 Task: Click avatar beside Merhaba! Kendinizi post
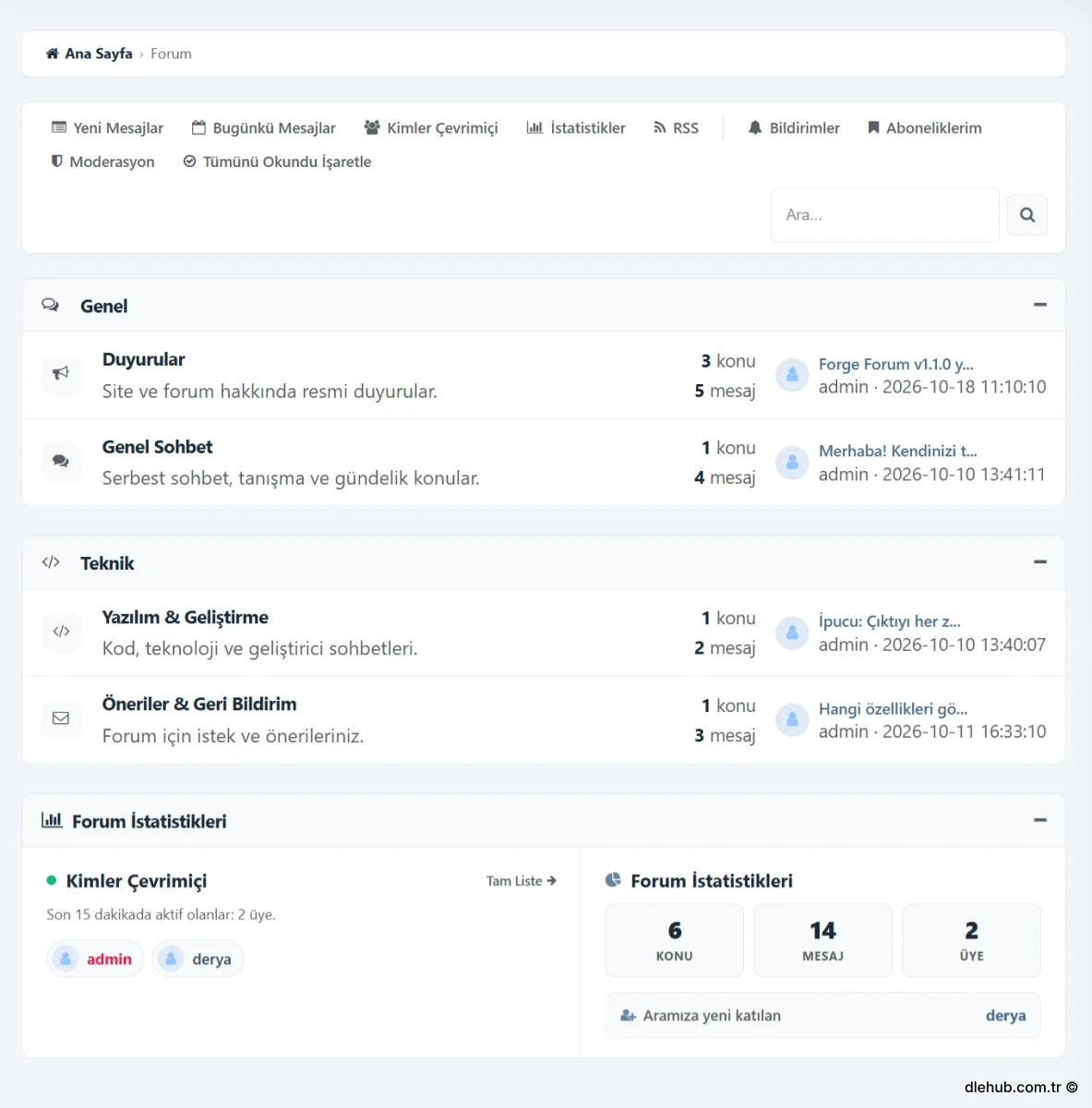792,463
